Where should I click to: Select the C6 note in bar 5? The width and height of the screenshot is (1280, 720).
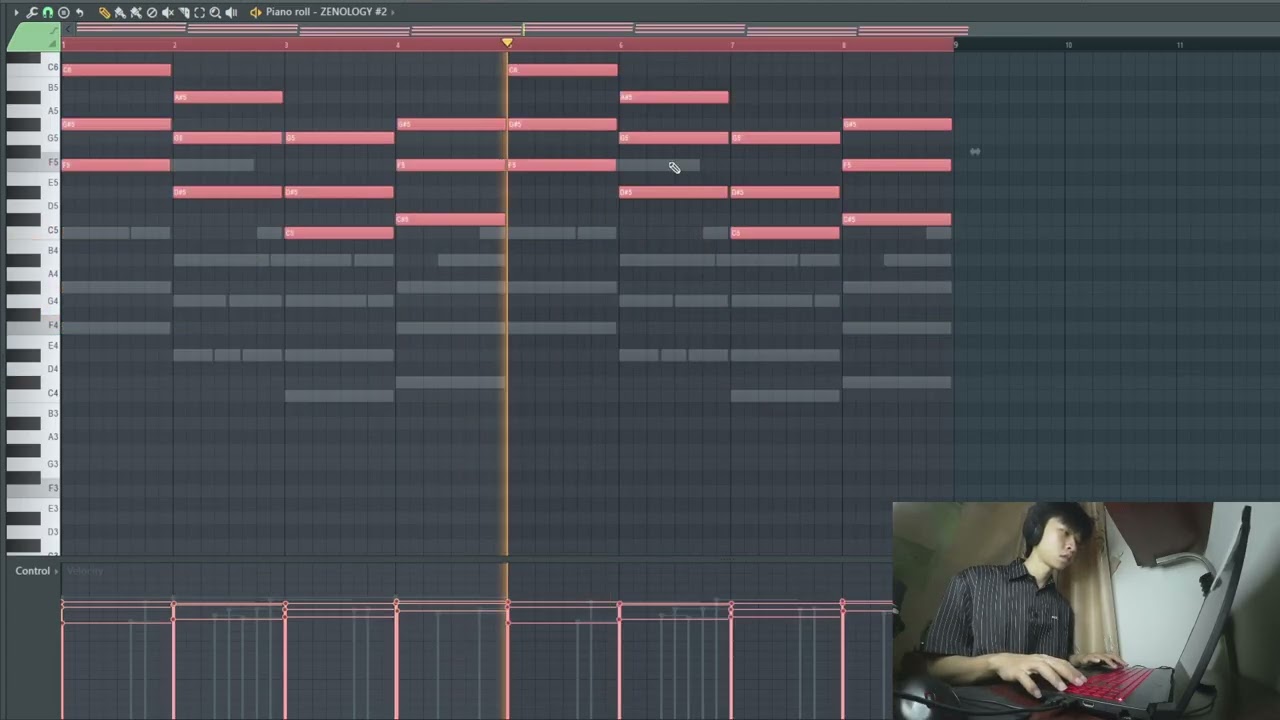[x=563, y=69]
